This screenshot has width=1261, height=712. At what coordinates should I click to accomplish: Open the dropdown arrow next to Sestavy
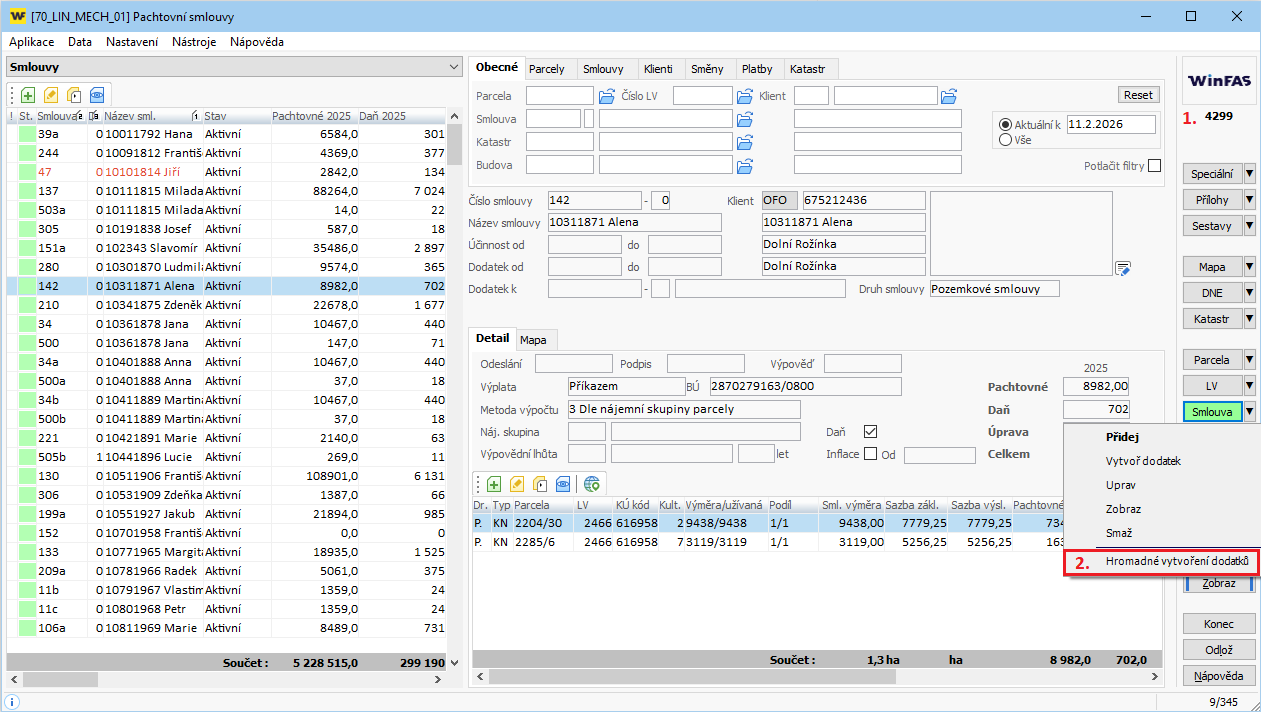coord(1249,226)
